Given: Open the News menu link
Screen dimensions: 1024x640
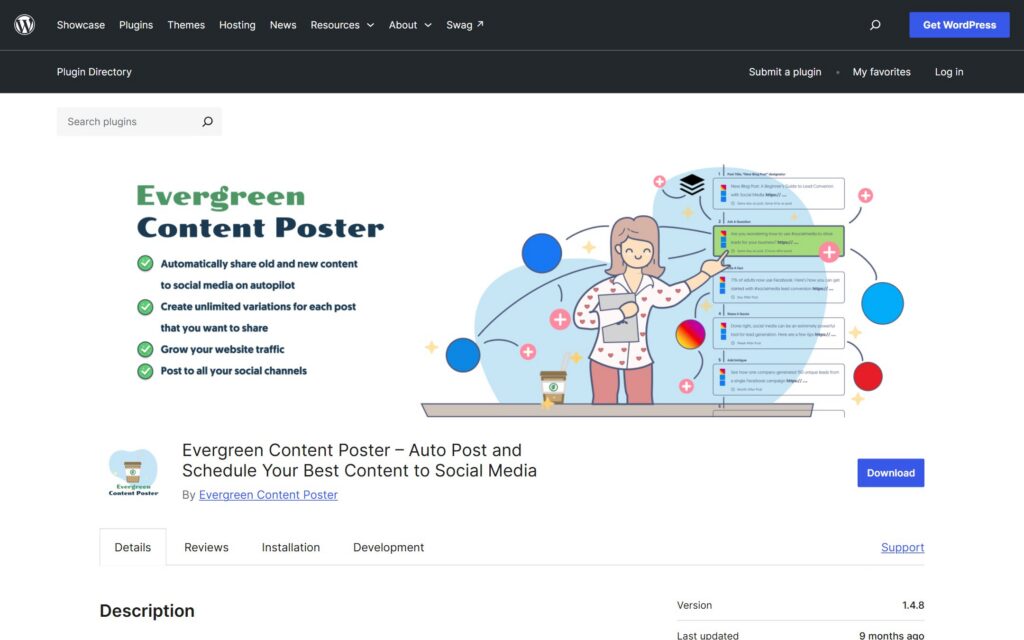Looking at the screenshot, I should tap(283, 25).
